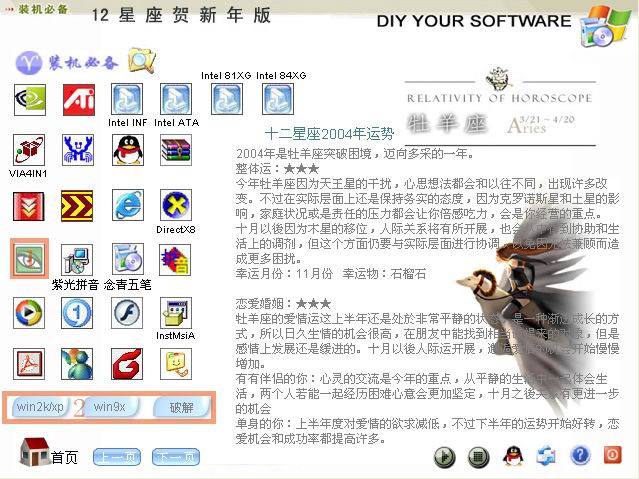Click the Intel 81XG driver icon
This screenshot has height=479, width=639.
[x=227, y=99]
